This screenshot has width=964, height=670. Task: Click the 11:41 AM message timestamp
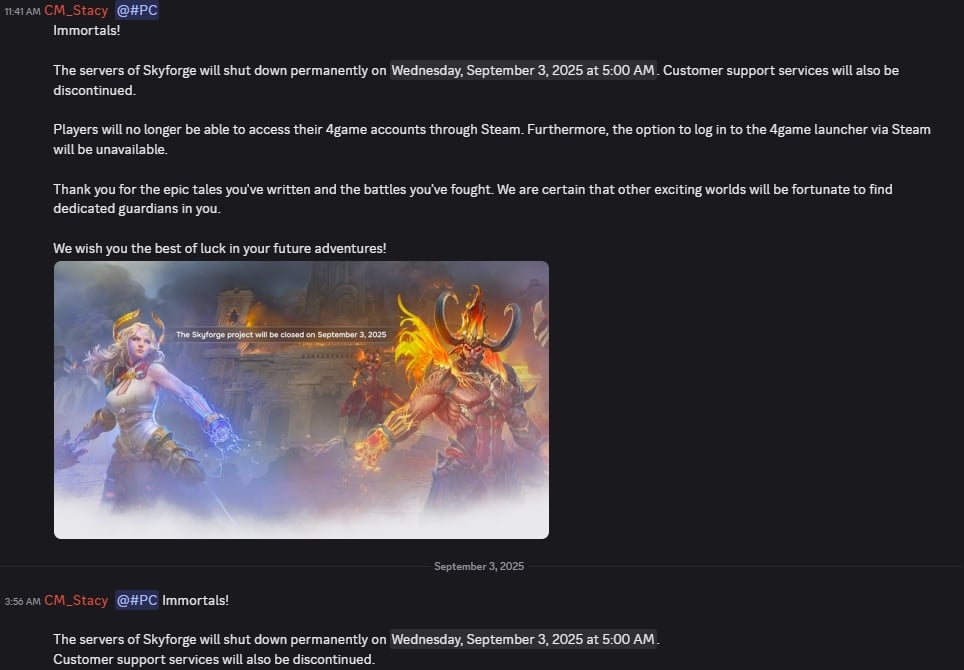[x=23, y=12]
